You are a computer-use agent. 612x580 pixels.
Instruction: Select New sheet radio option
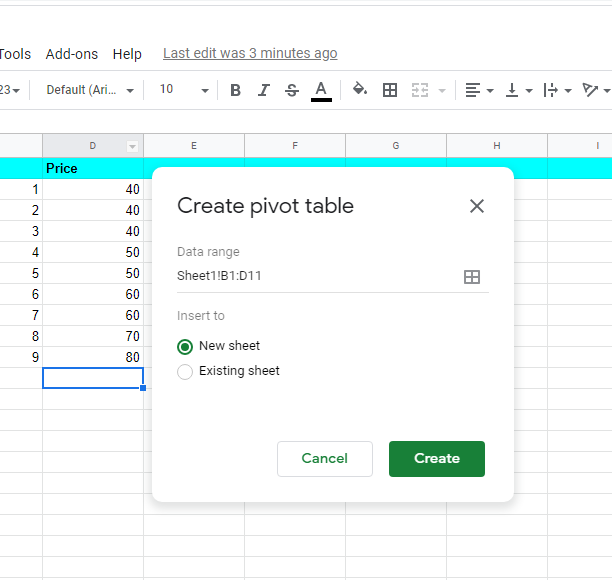coord(185,347)
